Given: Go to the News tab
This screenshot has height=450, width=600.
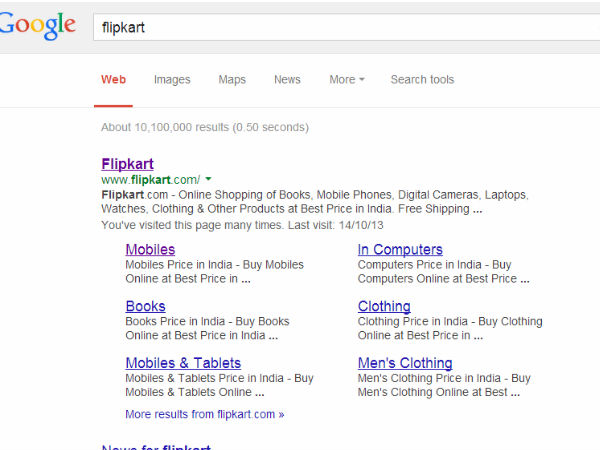Looking at the screenshot, I should (x=287, y=80).
